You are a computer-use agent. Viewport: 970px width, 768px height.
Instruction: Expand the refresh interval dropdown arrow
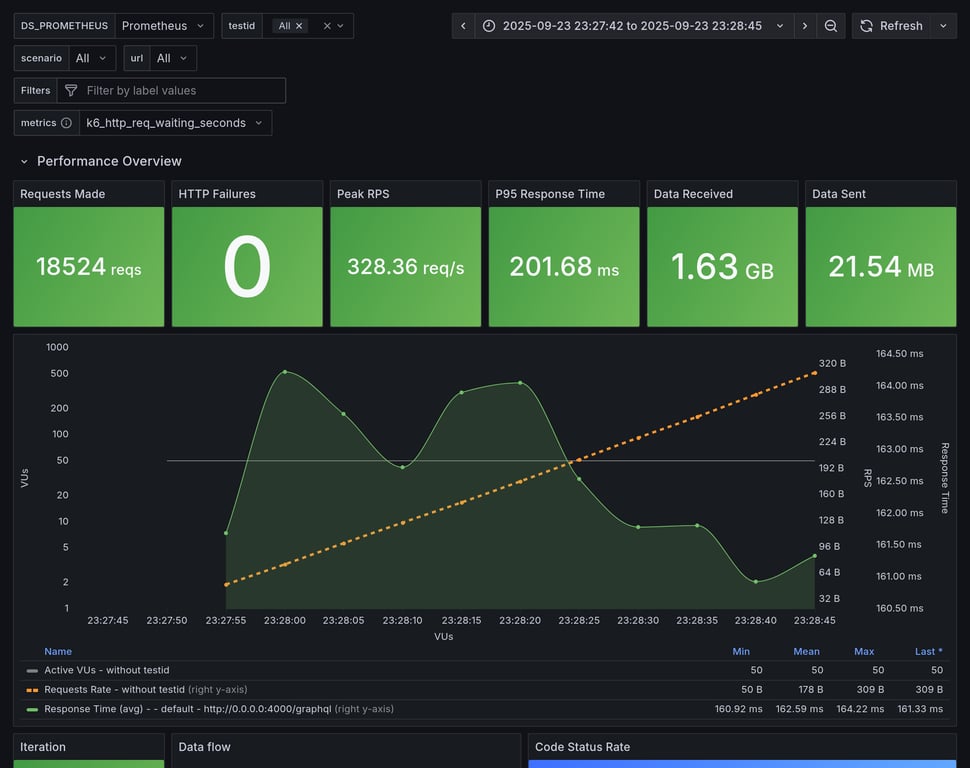(942, 26)
